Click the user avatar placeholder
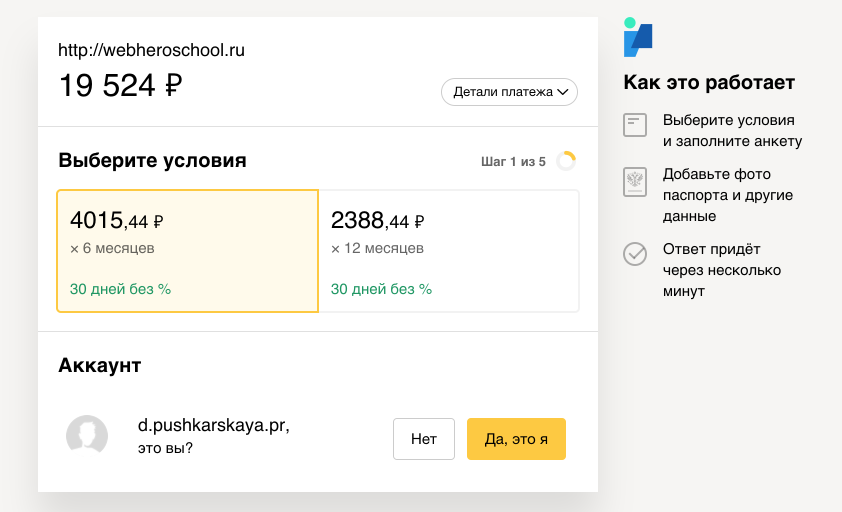Screen dimensions: 842x512 pyautogui.click(x=87, y=436)
